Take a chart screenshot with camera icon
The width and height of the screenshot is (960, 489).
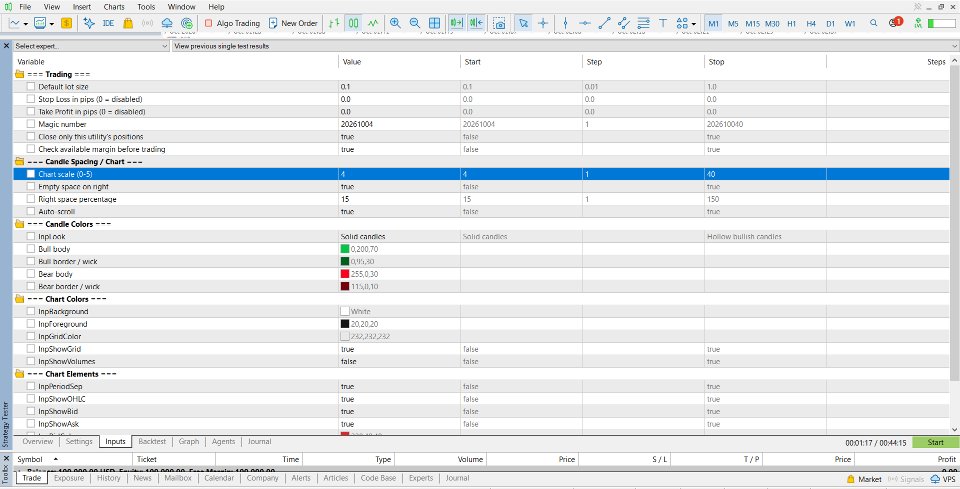(x=500, y=23)
